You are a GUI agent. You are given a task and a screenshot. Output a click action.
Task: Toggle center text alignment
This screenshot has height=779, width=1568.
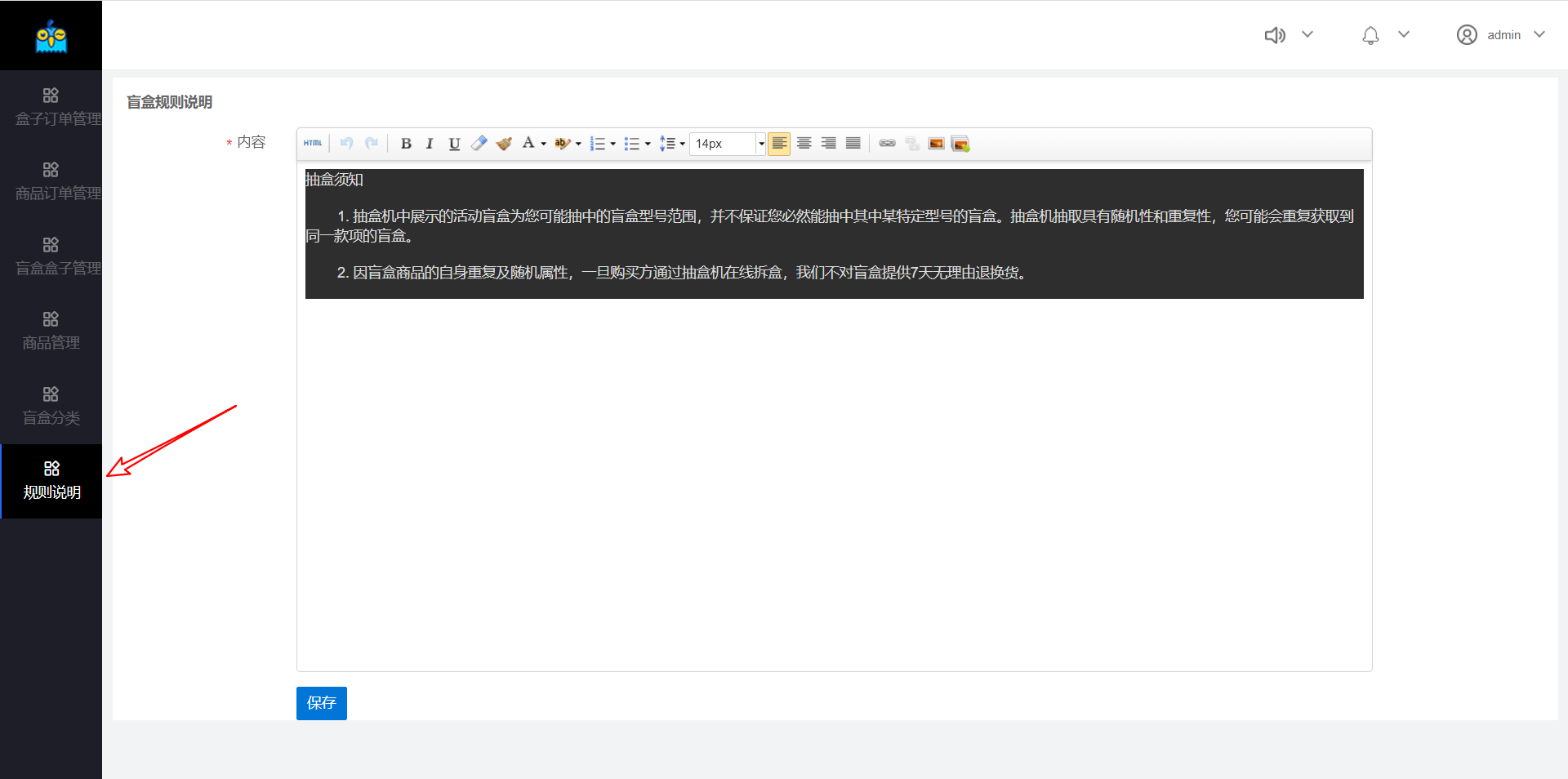pyautogui.click(x=804, y=144)
